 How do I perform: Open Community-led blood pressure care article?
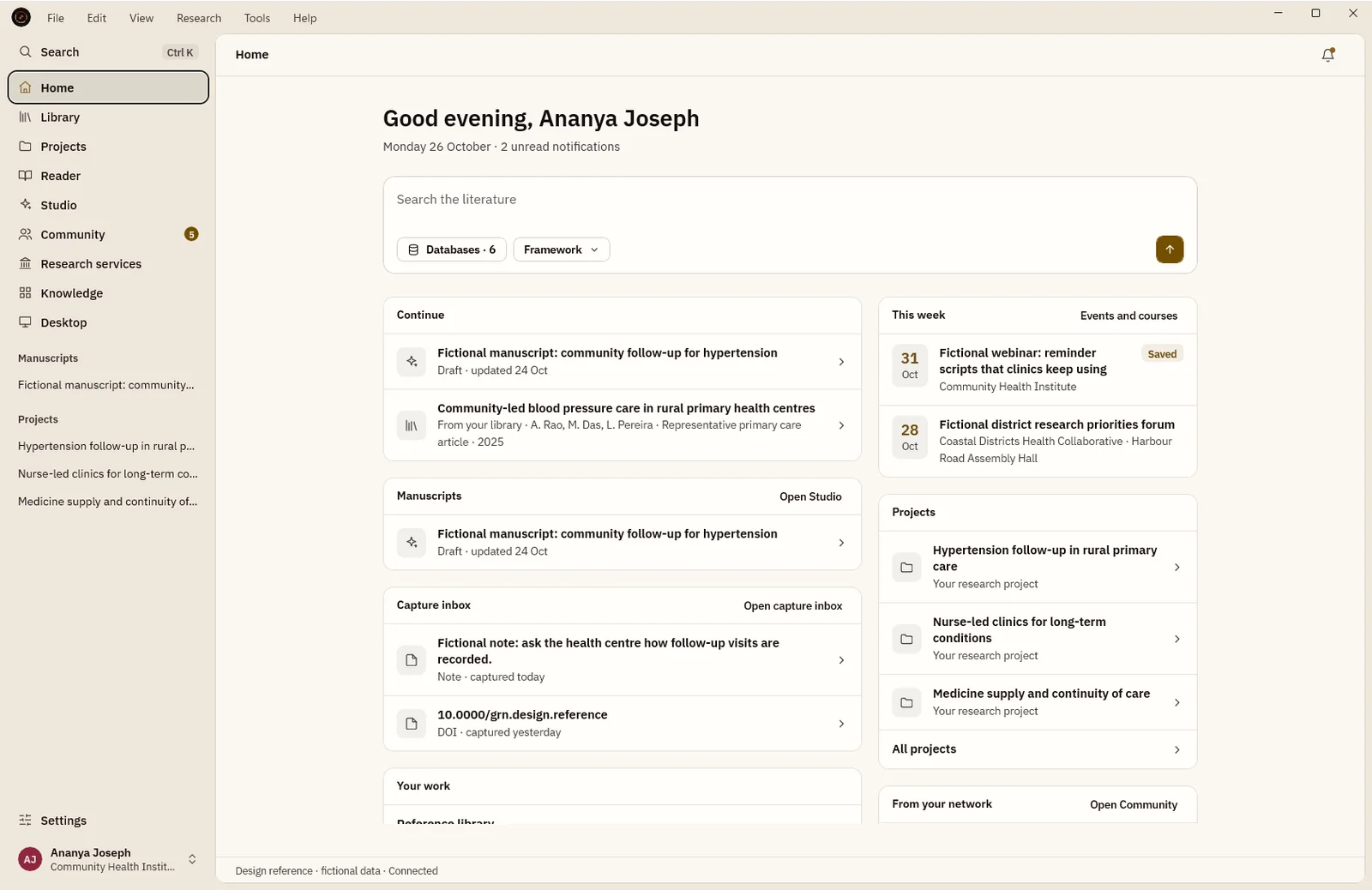pos(623,425)
